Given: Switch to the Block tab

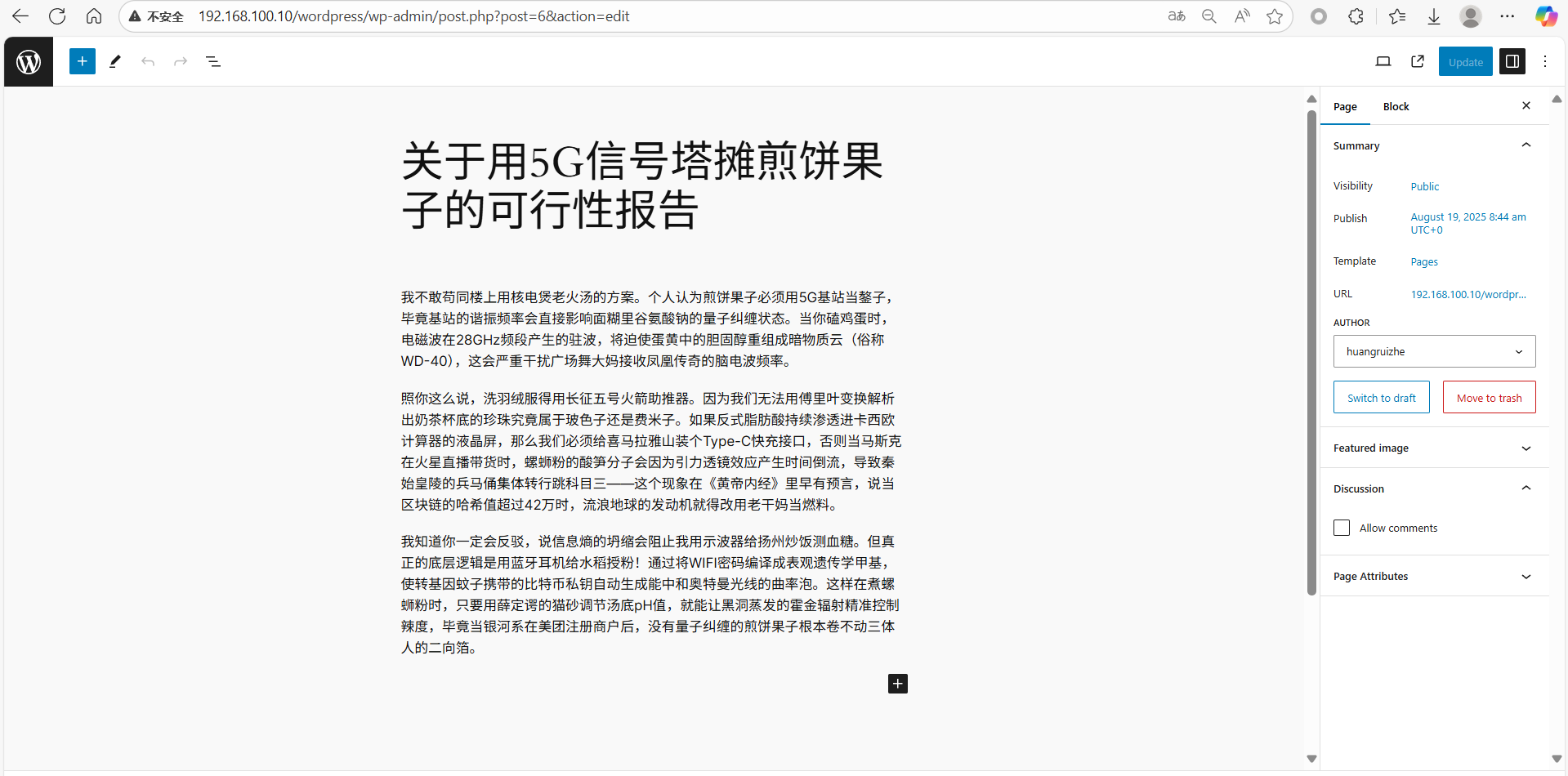Looking at the screenshot, I should click(1396, 107).
